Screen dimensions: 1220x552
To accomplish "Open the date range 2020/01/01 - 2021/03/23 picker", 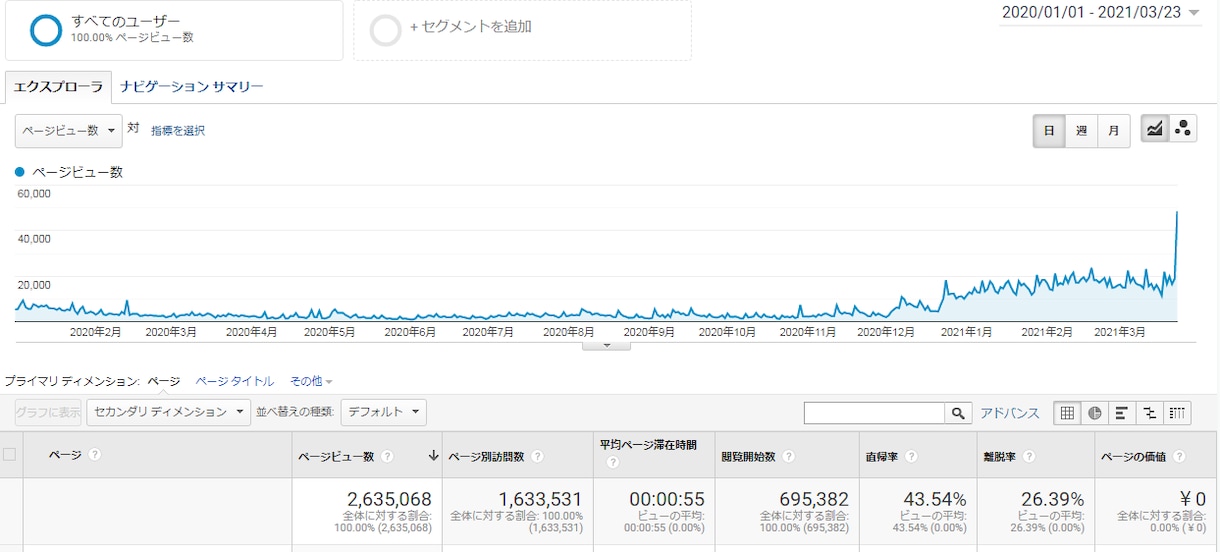I will [x=1100, y=13].
